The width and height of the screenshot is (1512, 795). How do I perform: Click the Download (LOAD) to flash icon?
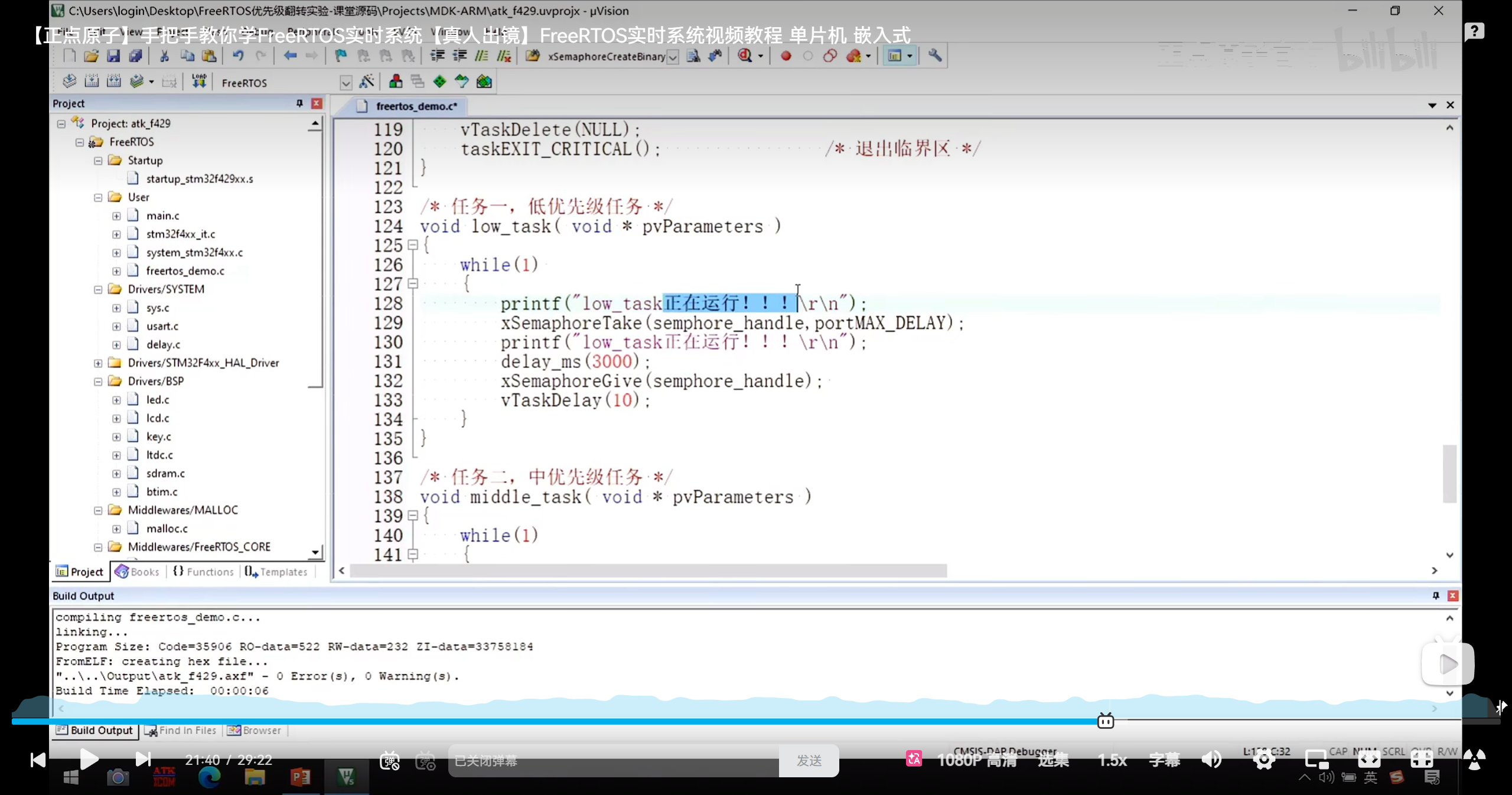[x=199, y=82]
